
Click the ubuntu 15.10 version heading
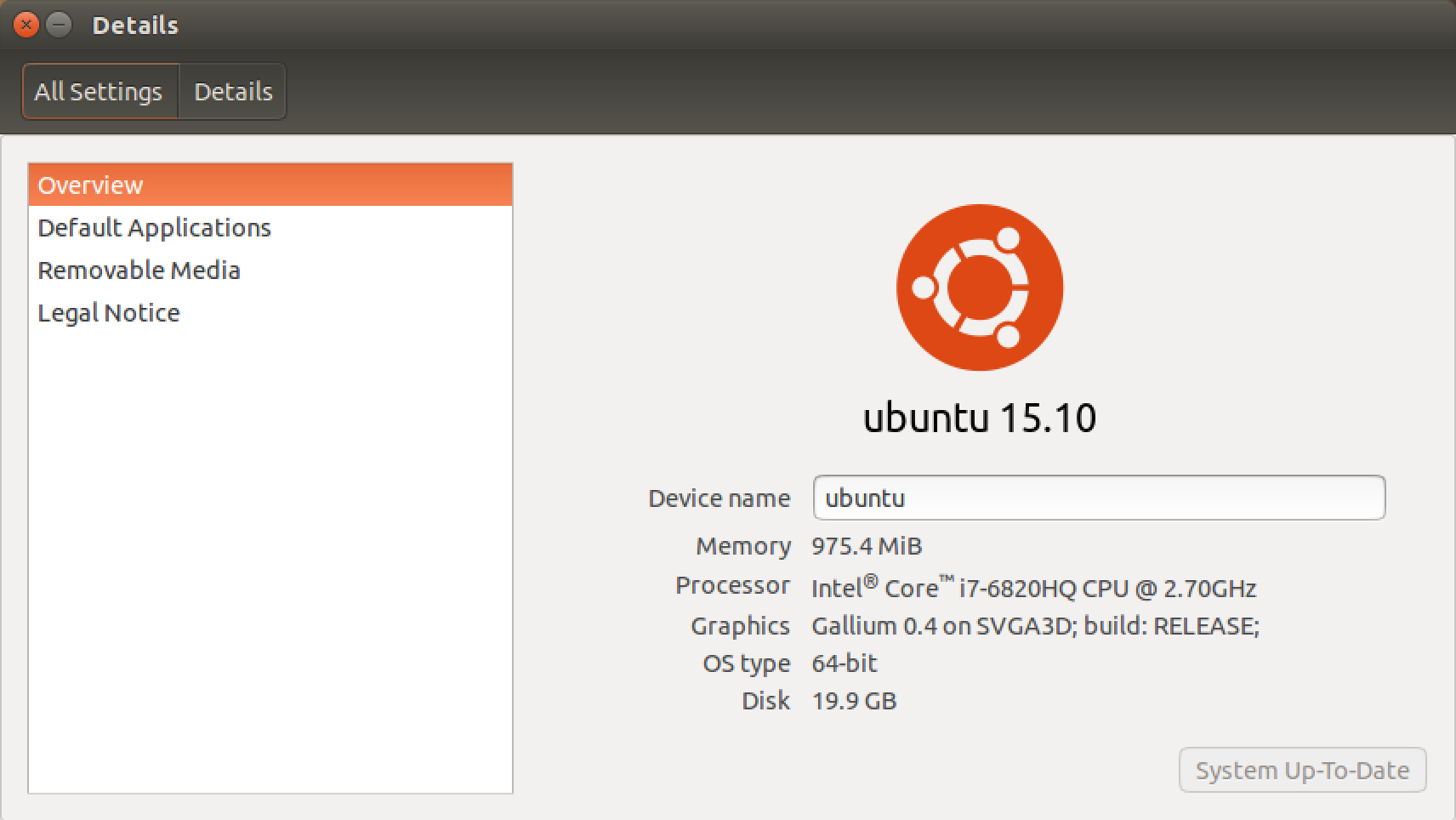pyautogui.click(x=980, y=418)
